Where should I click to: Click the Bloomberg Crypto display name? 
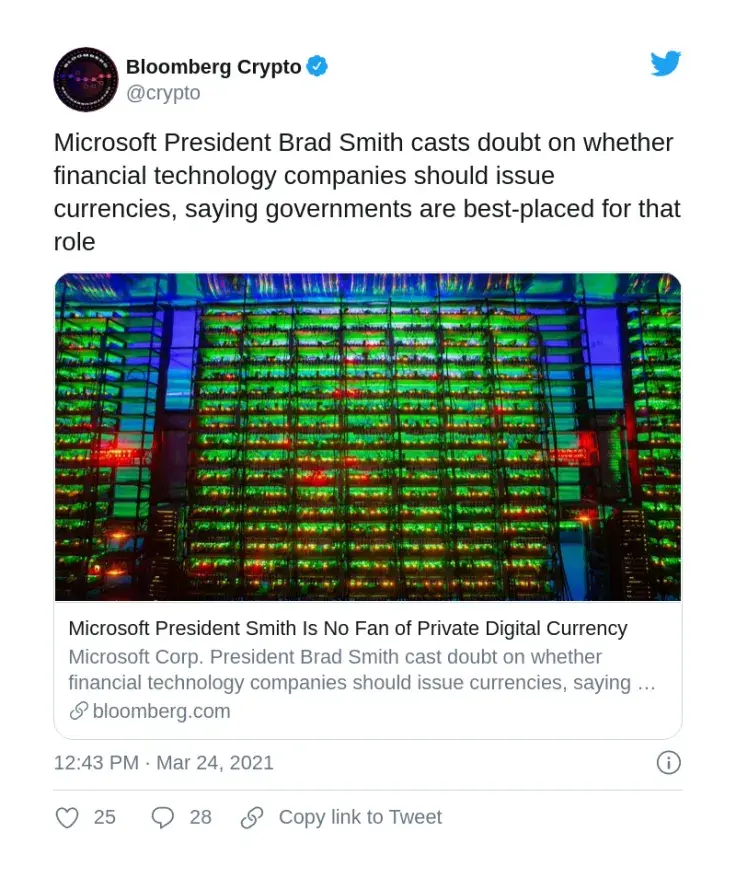pos(213,66)
